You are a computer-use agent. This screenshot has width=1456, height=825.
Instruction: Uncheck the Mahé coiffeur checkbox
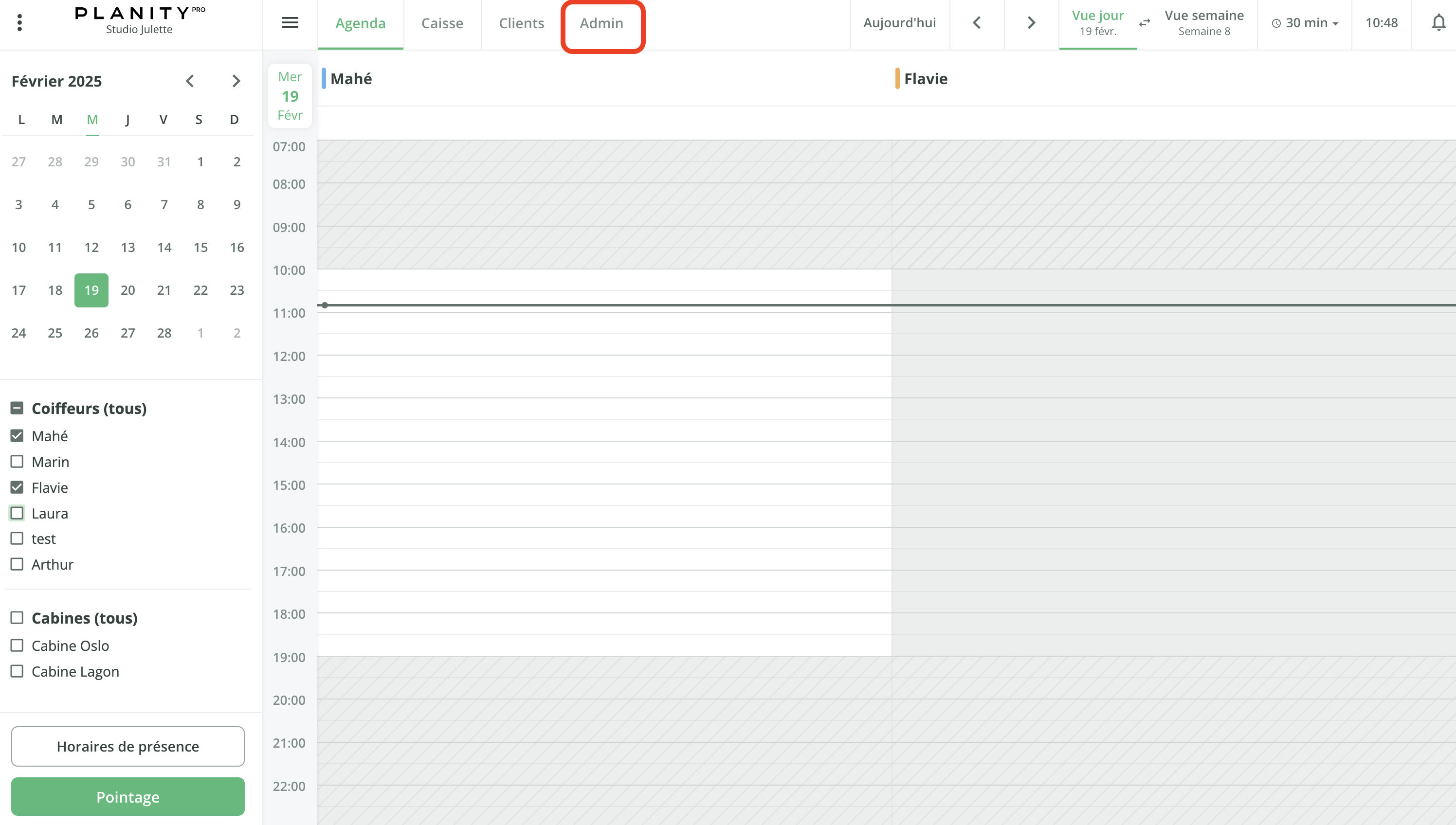point(16,435)
